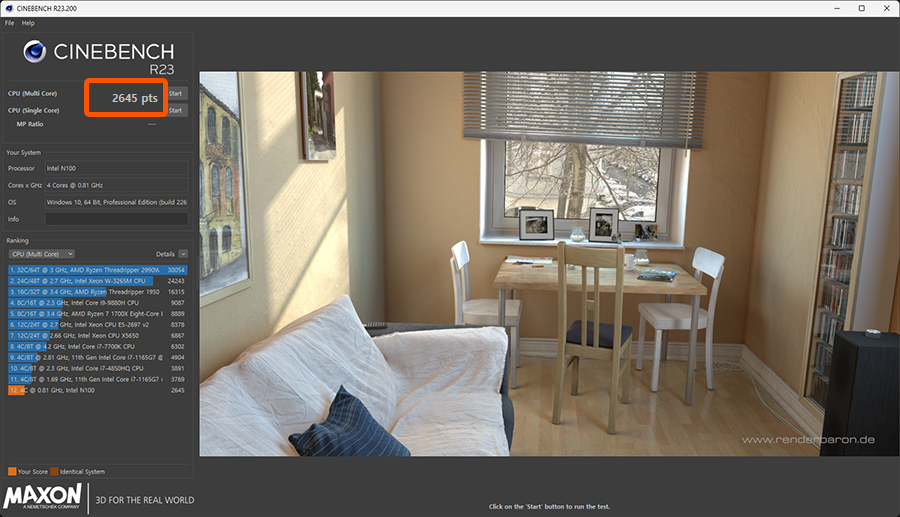The height and width of the screenshot is (517, 900).
Task: Click the 2645 pts multi core score
Action: (134, 98)
